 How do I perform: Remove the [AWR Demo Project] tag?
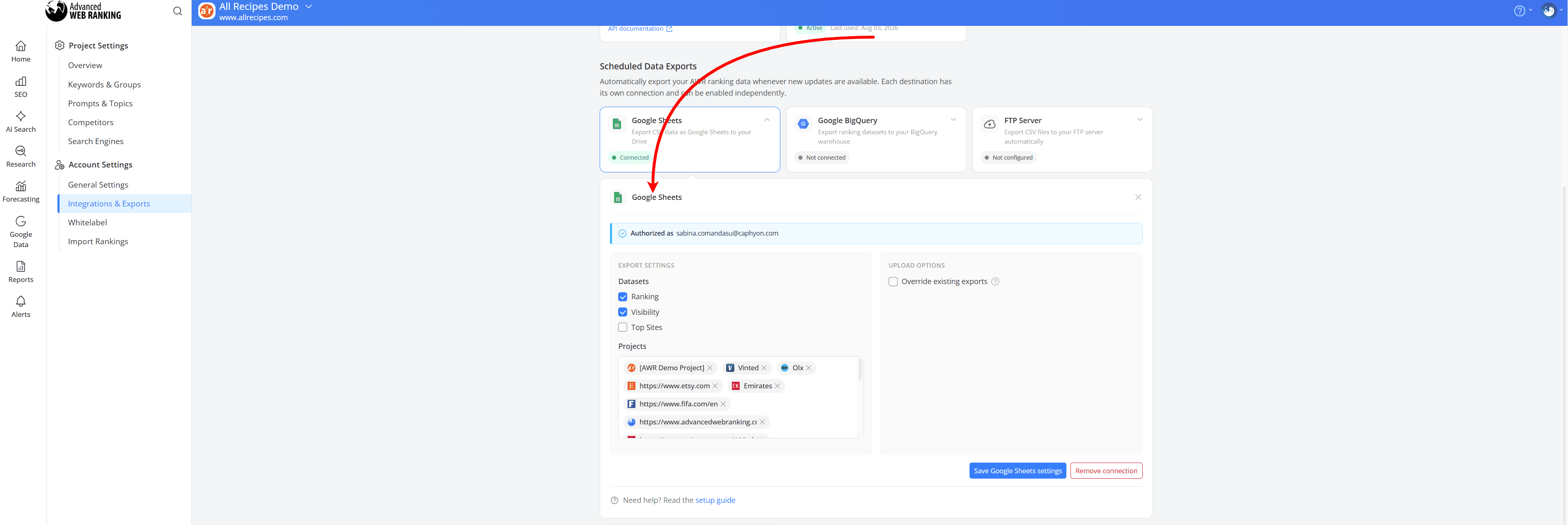(710, 368)
